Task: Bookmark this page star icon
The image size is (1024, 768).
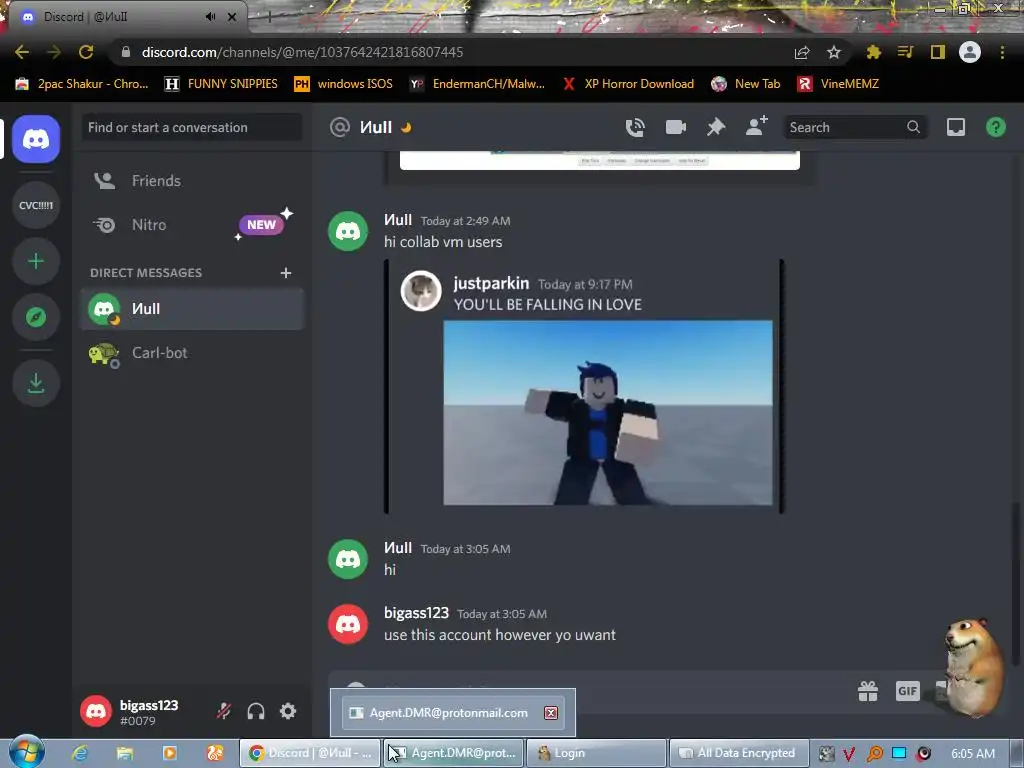Action: coord(833,52)
